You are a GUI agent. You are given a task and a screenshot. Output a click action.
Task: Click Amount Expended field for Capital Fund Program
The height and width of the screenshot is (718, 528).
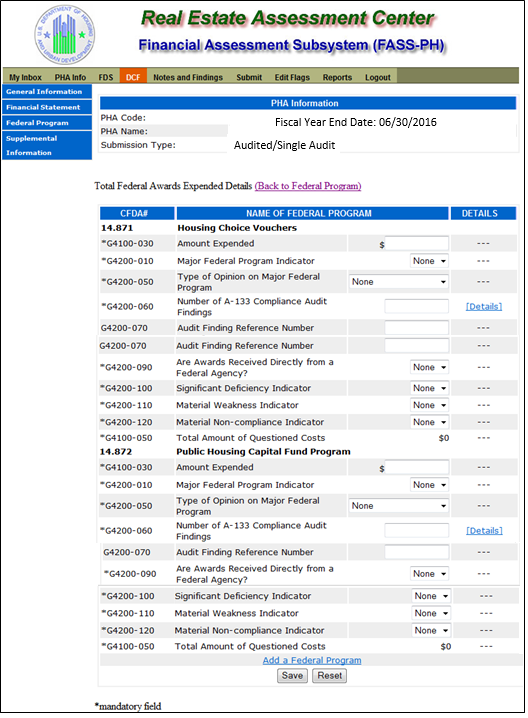(416, 468)
